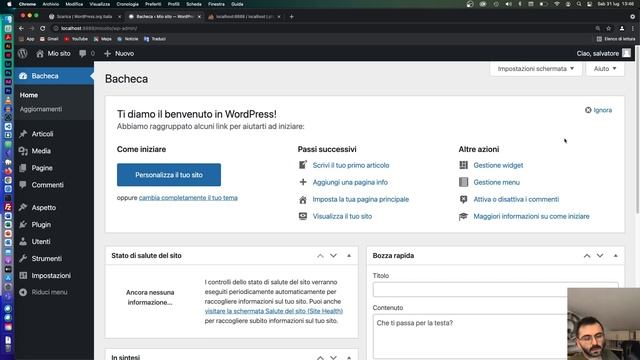
Task: Click Scrivi il tuo primo articolo
Action: (x=351, y=165)
